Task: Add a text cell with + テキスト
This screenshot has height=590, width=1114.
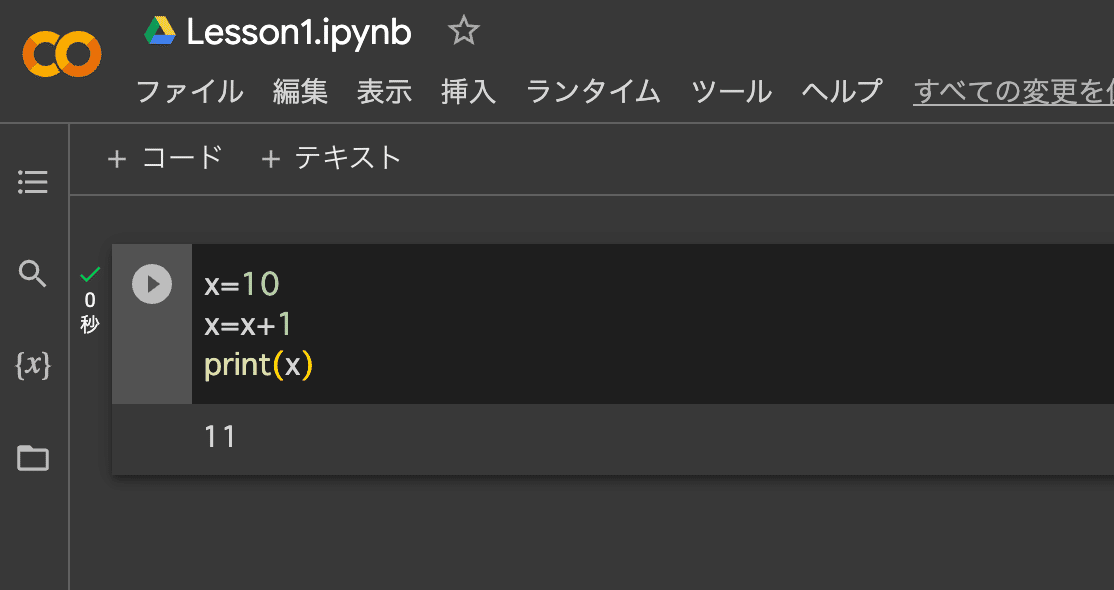Action: click(330, 157)
